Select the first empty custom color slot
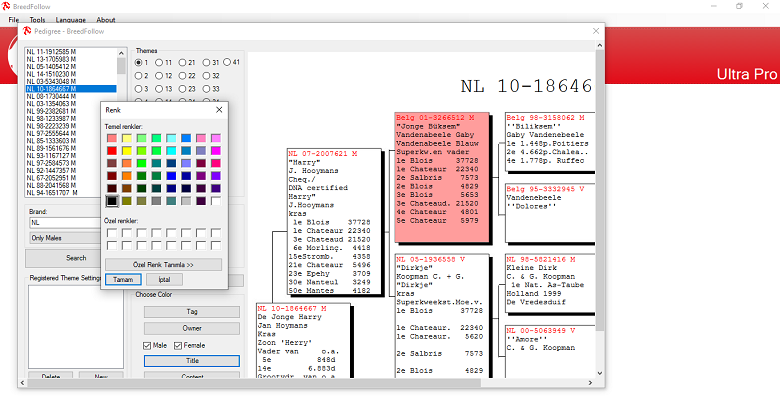Viewport: 780px width, 415px height. pos(111,233)
